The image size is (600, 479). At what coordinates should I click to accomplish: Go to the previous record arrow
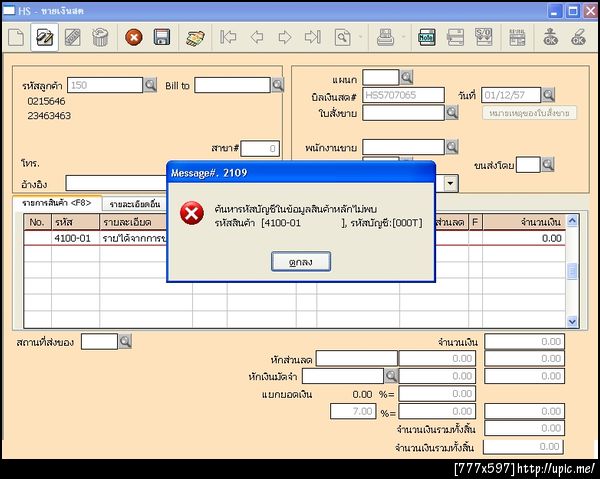[x=257, y=37]
